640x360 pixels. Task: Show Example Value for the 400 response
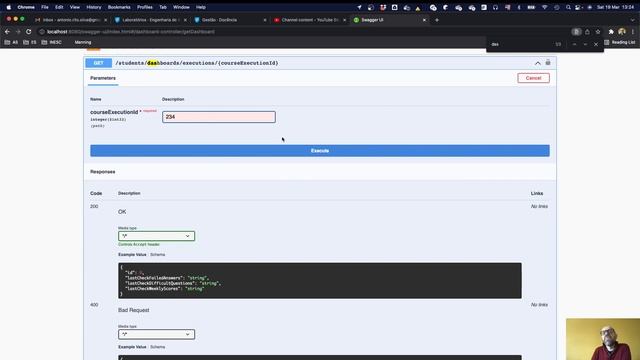pyautogui.click(x=132, y=347)
